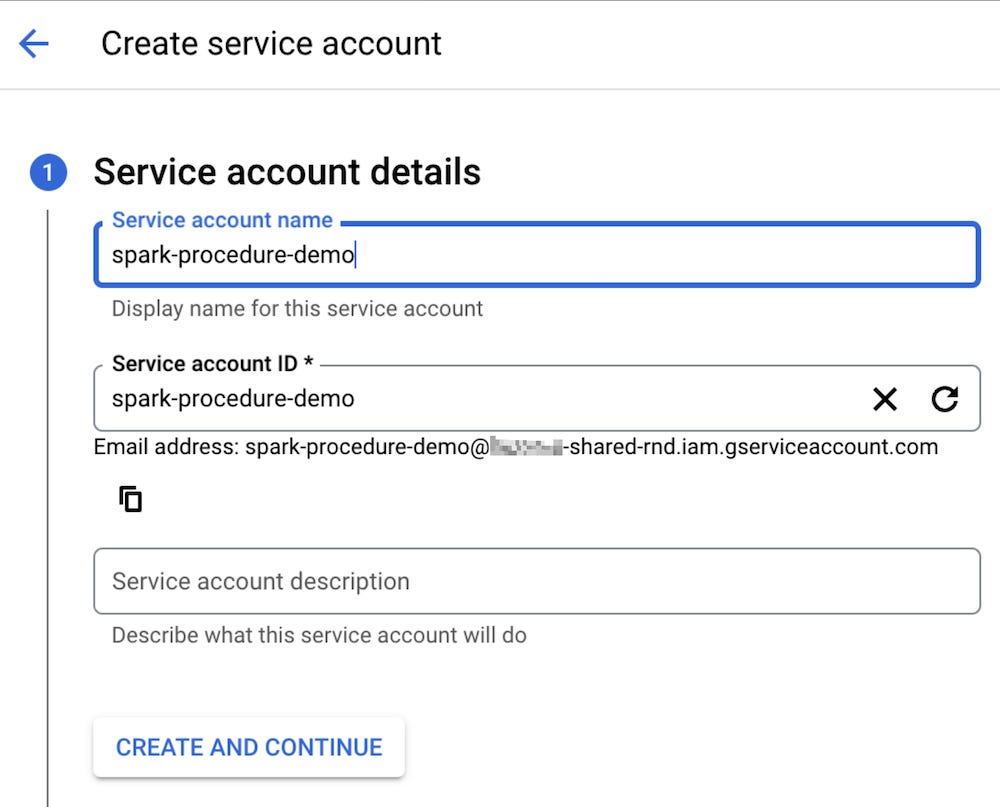
Task: Click the step 1 indicator circle
Action: 49,171
